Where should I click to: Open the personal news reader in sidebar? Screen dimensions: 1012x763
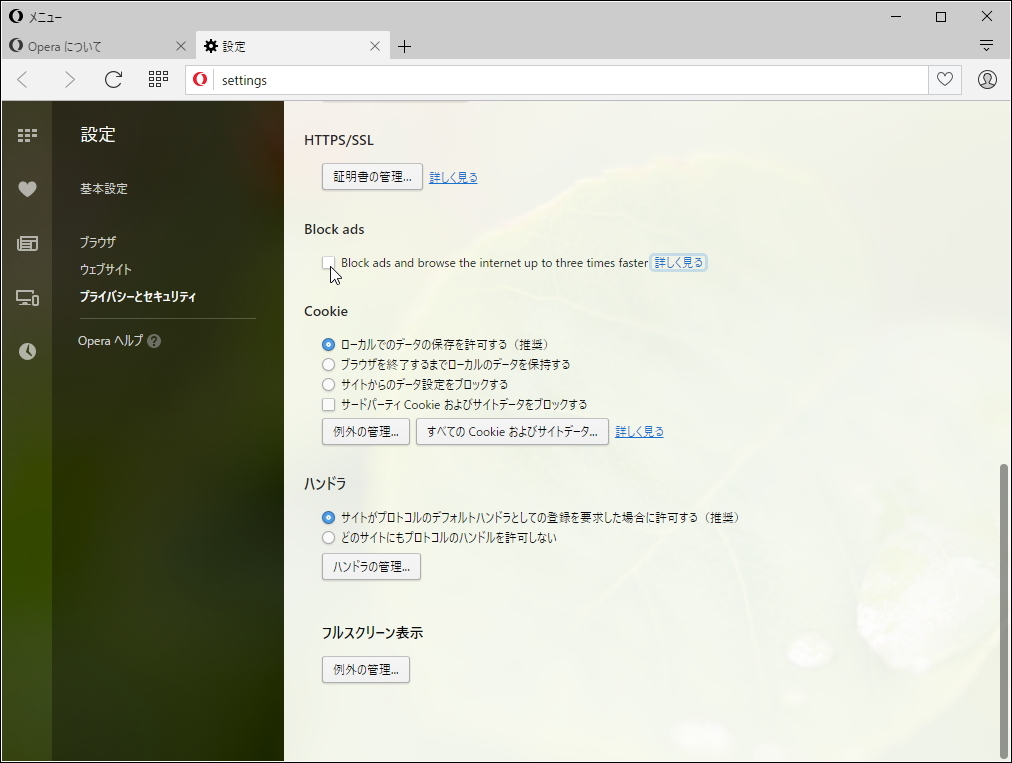(27, 242)
